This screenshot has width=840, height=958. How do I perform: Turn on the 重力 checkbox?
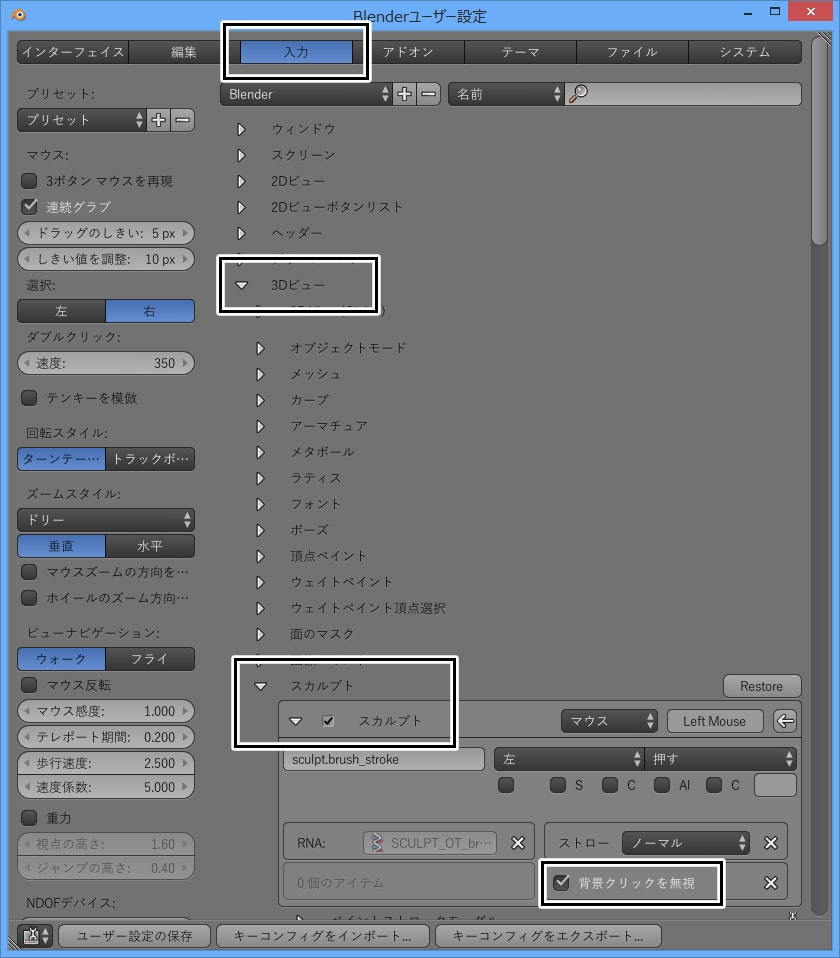29,817
